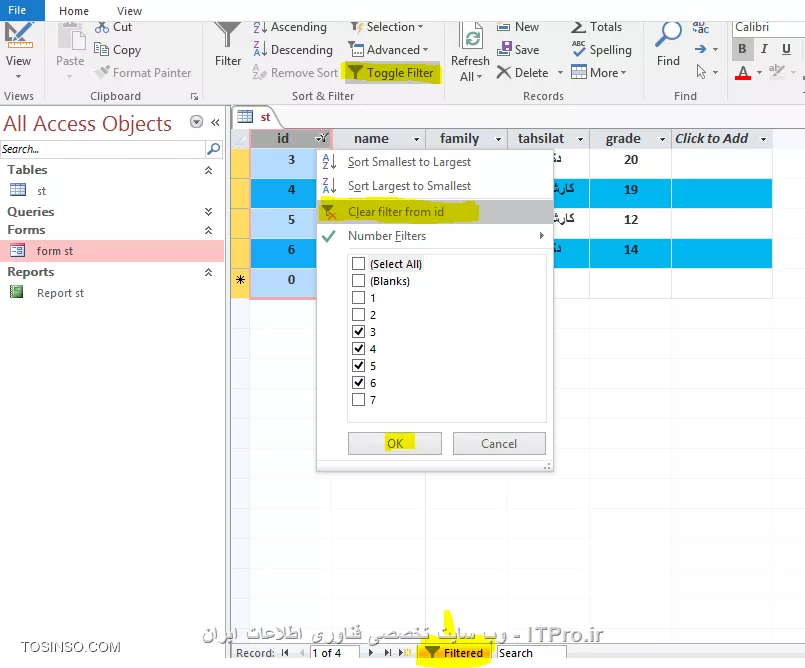The height and width of the screenshot is (668, 805).
Task: Choose Clear filter from id
Action: point(395,212)
